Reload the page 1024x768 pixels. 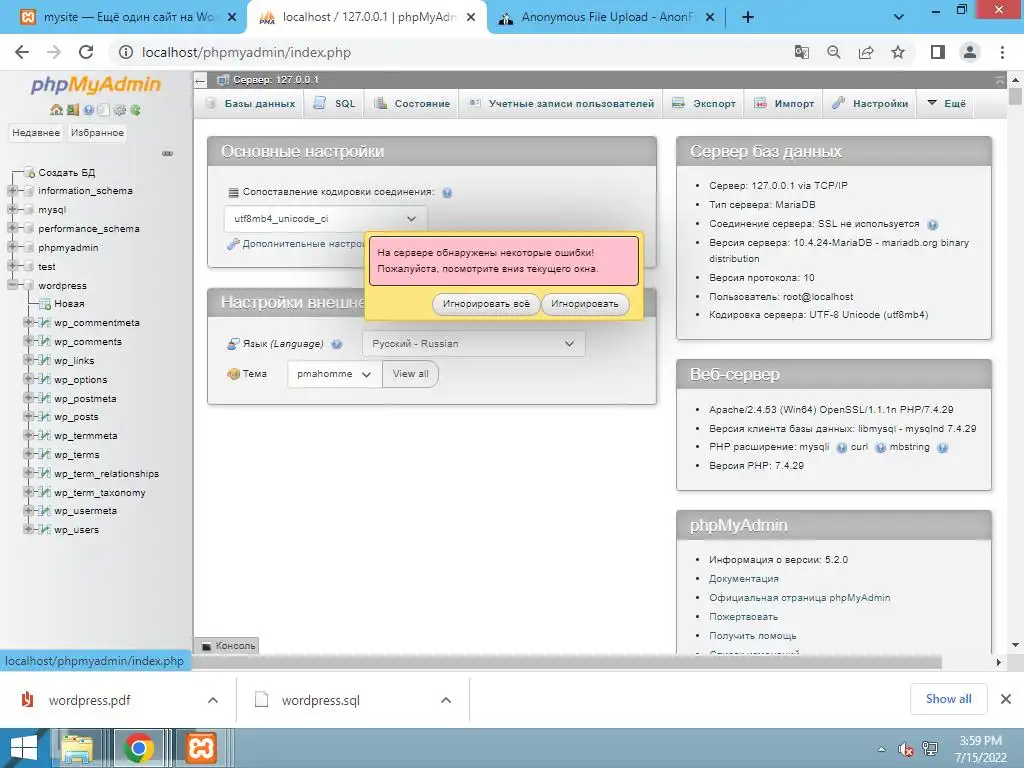(x=86, y=52)
